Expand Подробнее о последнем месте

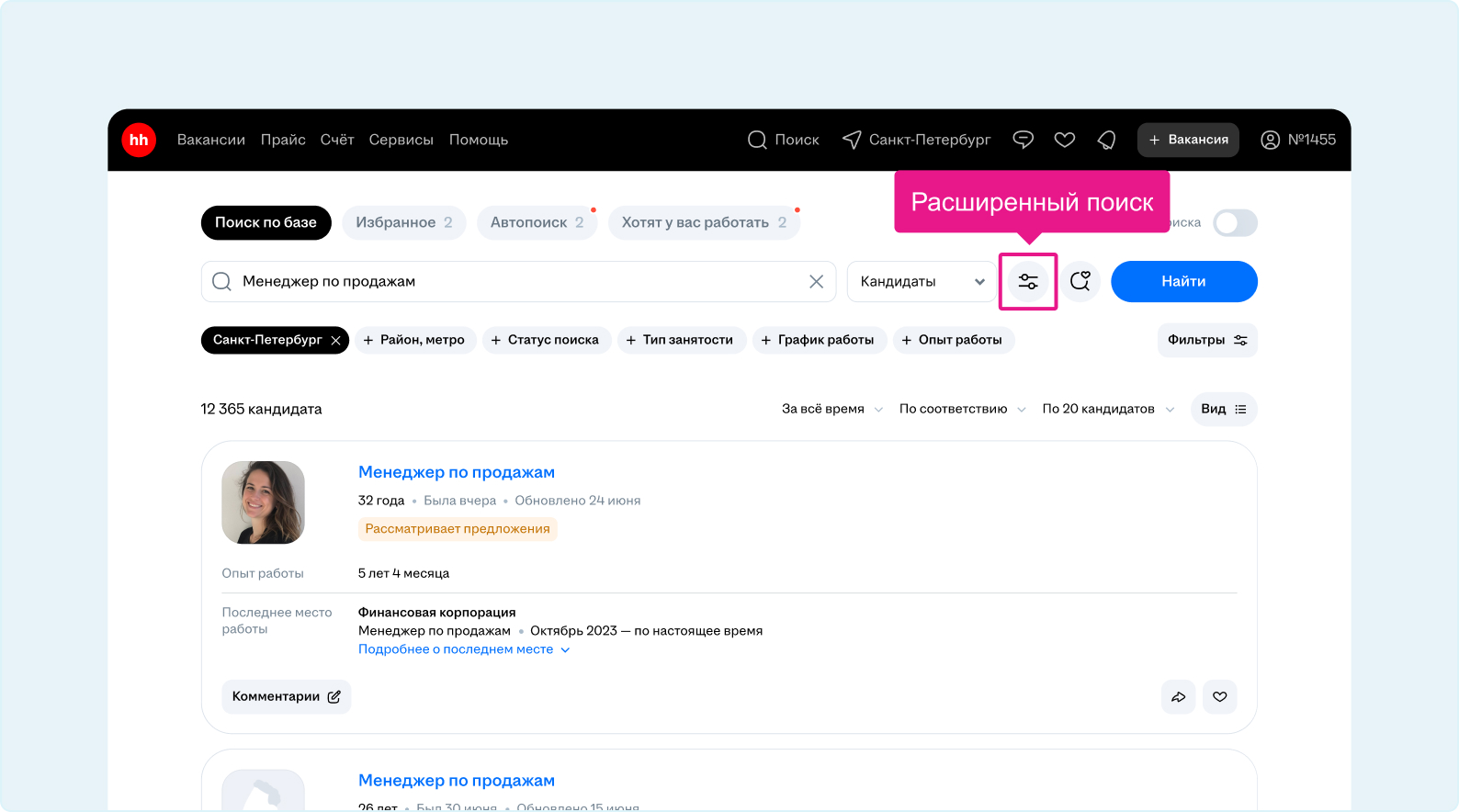tap(464, 649)
